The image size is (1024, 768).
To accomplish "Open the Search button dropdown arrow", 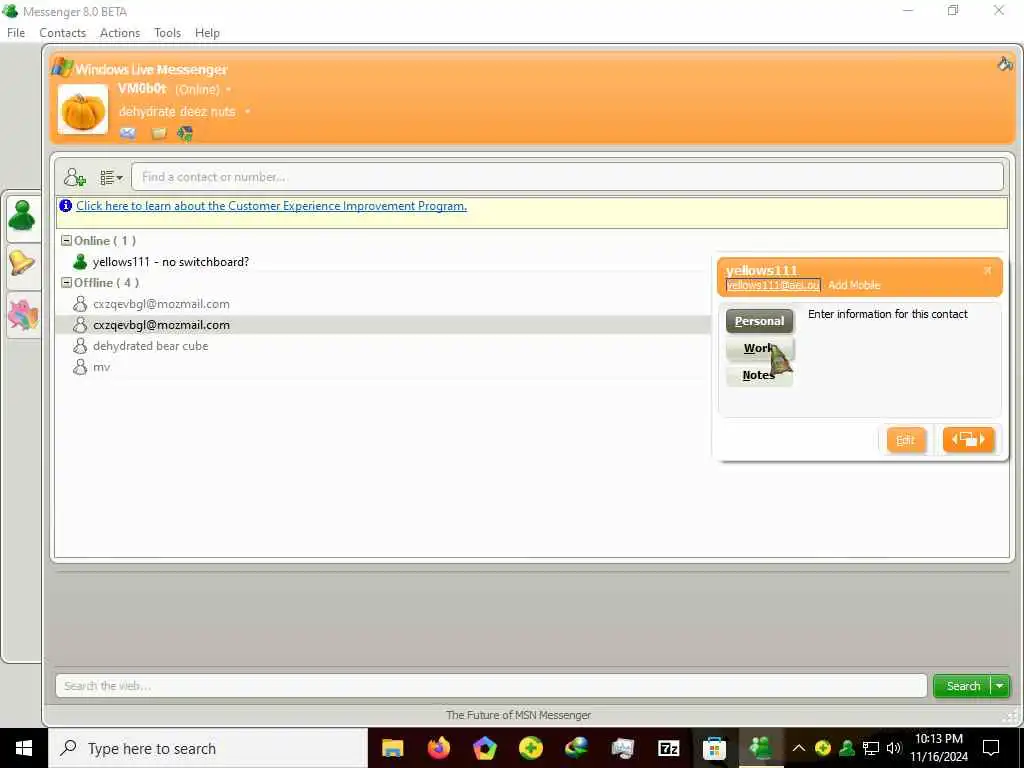I will pyautogui.click(x=1000, y=686).
